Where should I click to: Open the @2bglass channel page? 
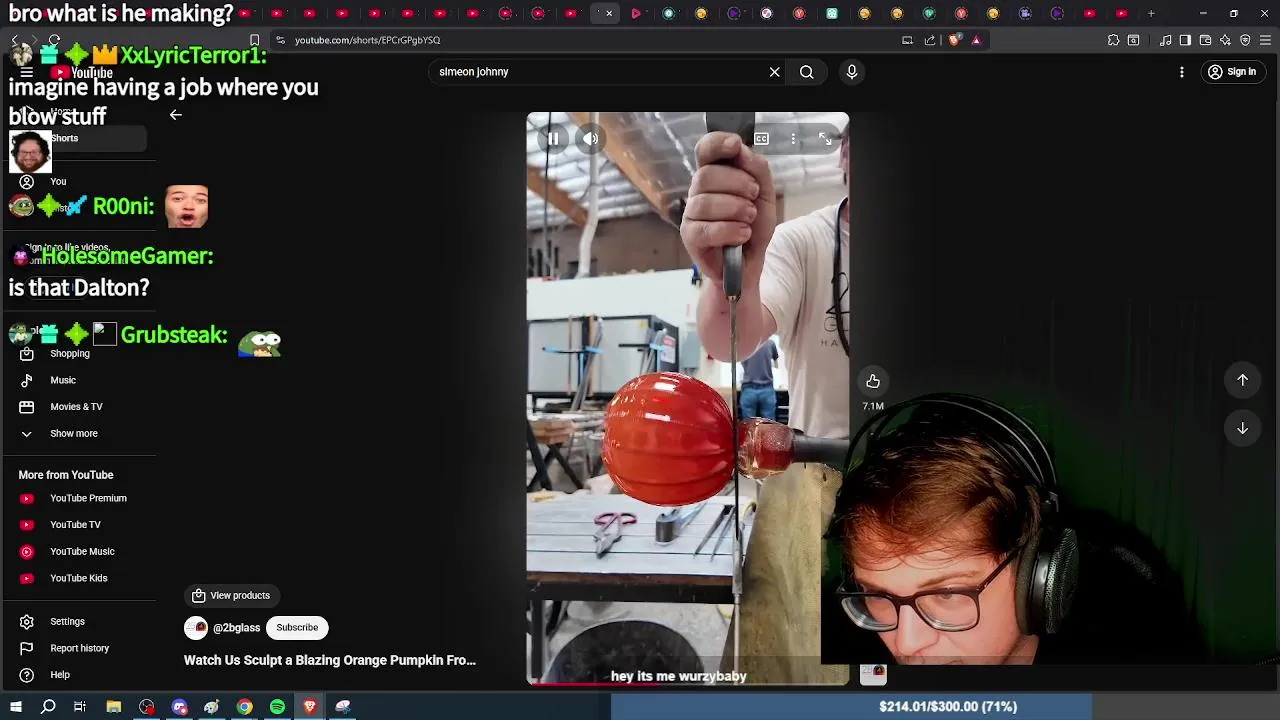coord(236,628)
